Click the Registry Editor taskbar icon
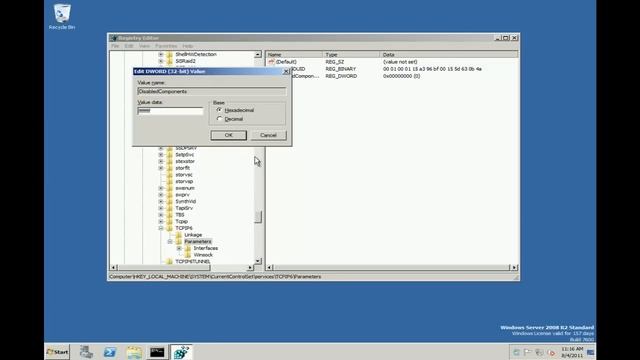This screenshot has width=640, height=360. coord(181,352)
